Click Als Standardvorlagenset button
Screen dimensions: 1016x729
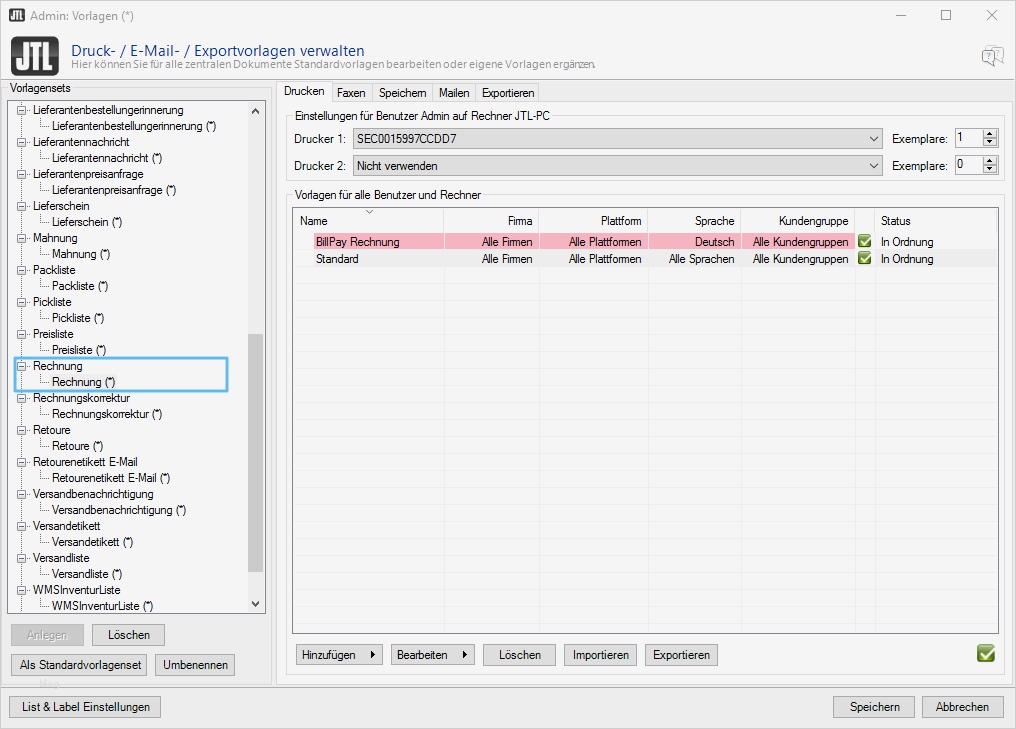80,665
